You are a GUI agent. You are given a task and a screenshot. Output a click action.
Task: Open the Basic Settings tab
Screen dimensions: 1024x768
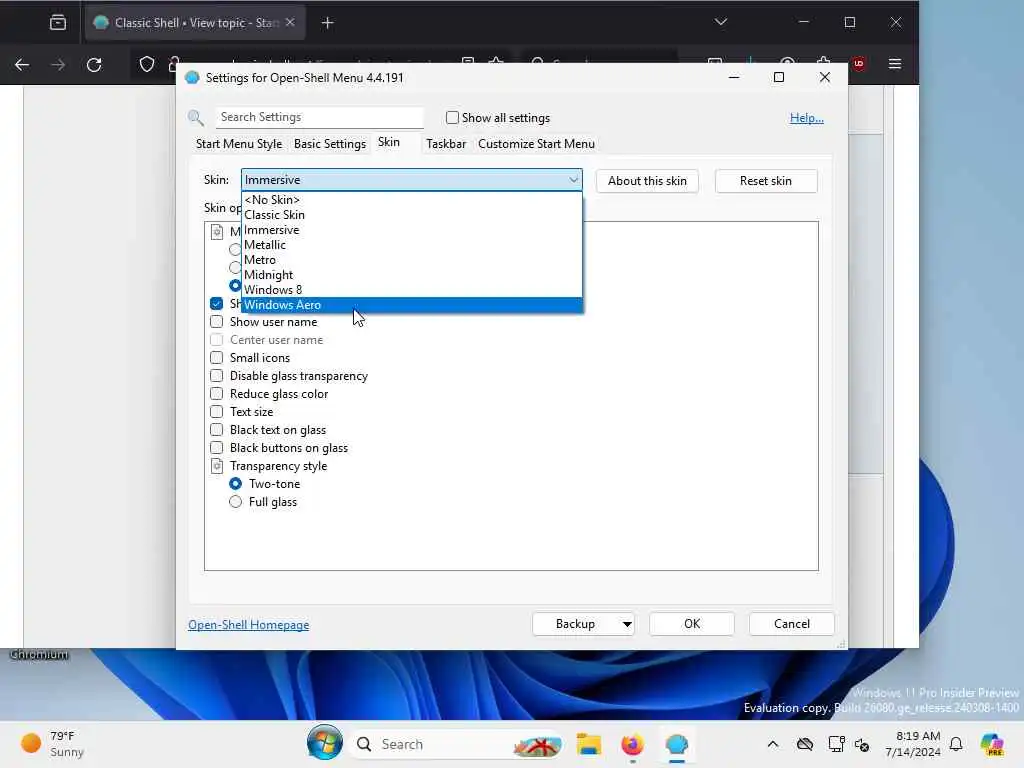click(x=330, y=144)
